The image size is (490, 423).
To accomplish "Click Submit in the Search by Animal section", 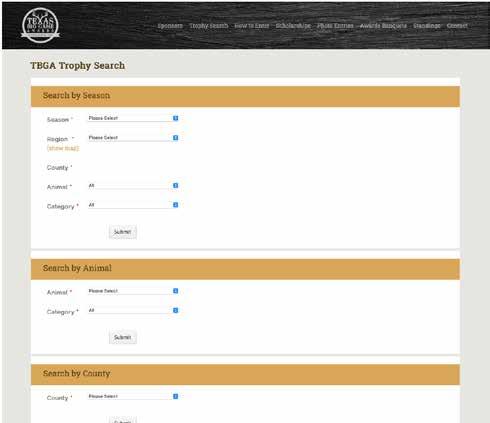I will pyautogui.click(x=123, y=337).
